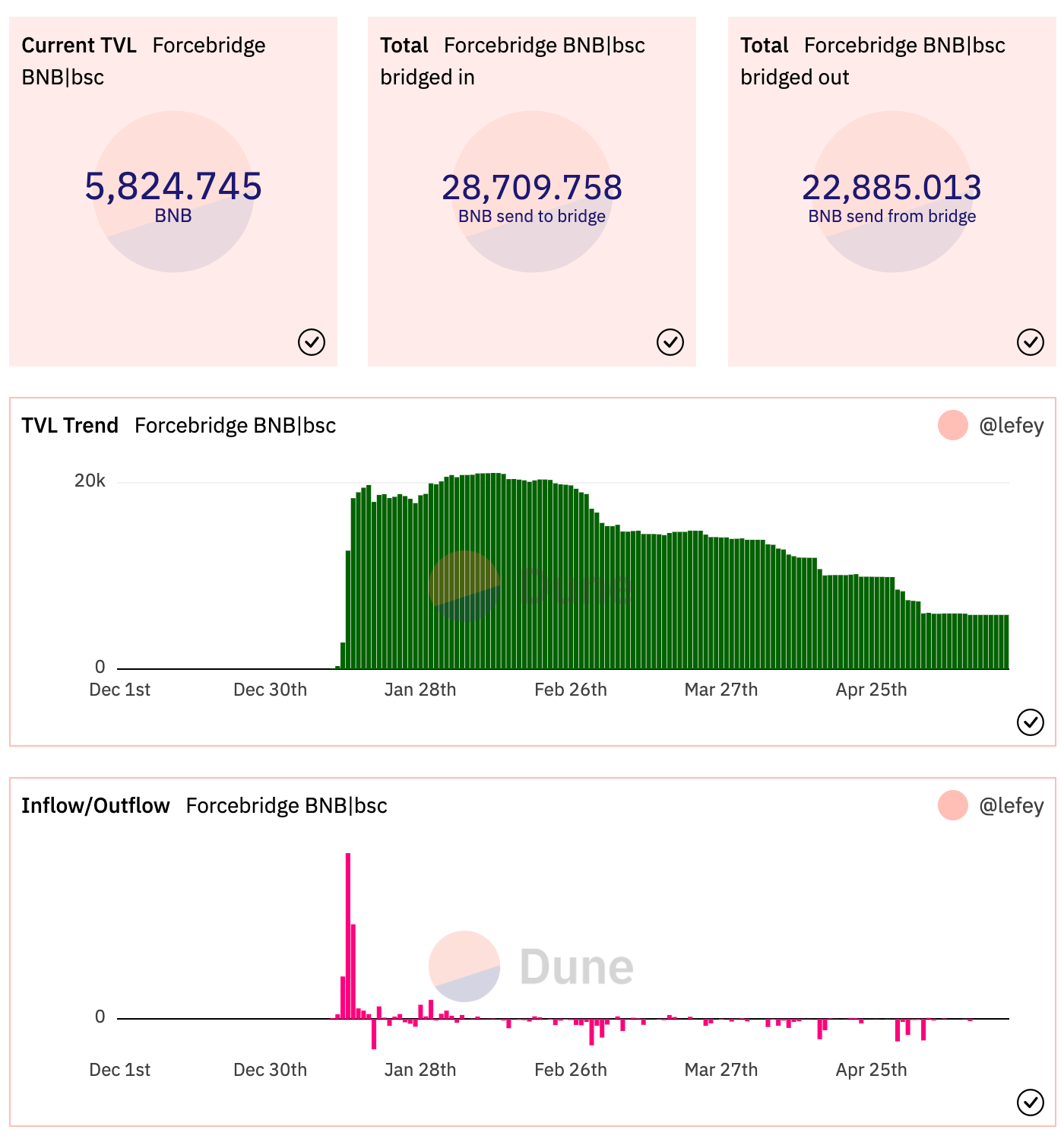Click Apr 25th label on TVL Trend axis
1064x1139 pixels.
click(872, 690)
